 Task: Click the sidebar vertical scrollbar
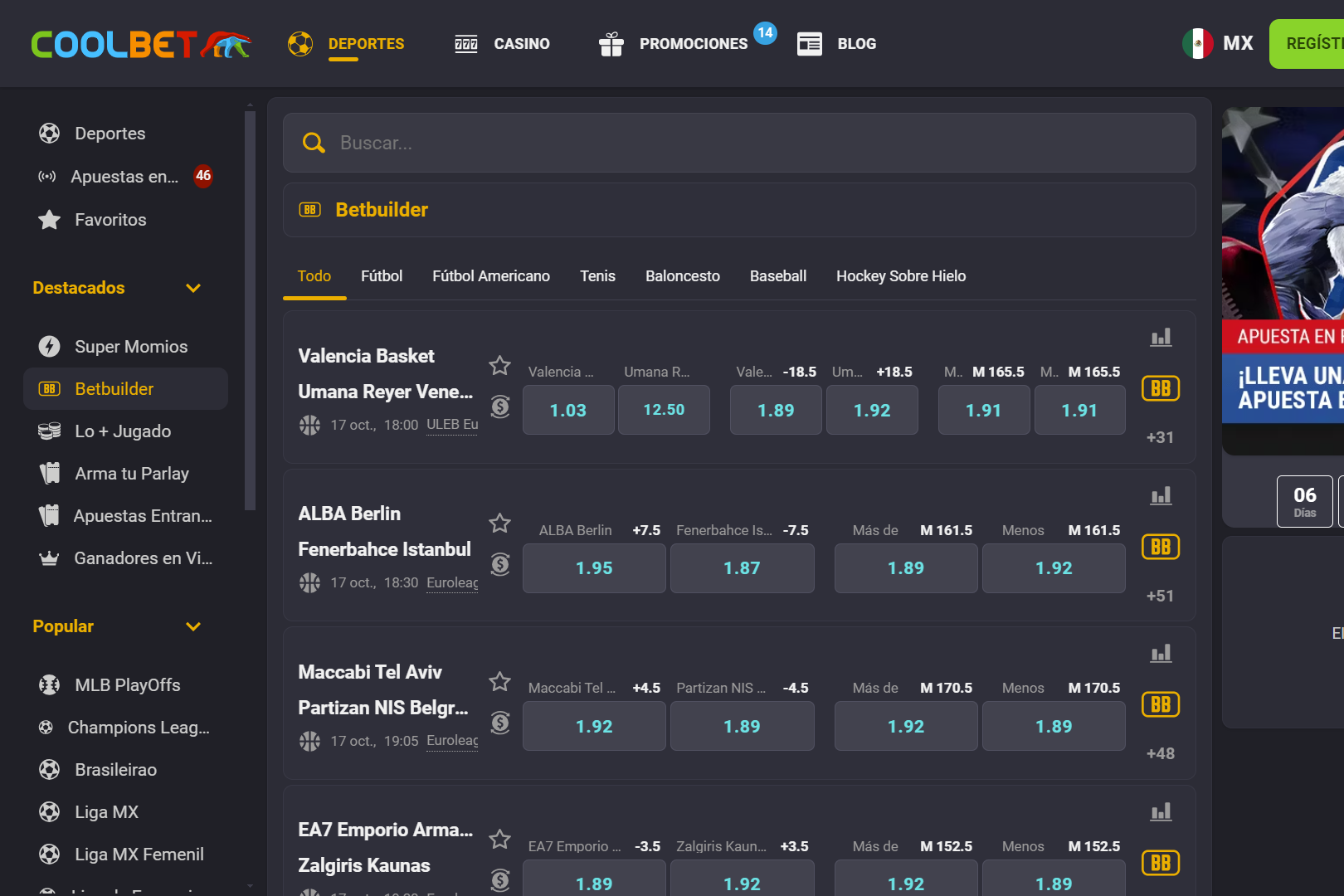pyautogui.click(x=250, y=309)
